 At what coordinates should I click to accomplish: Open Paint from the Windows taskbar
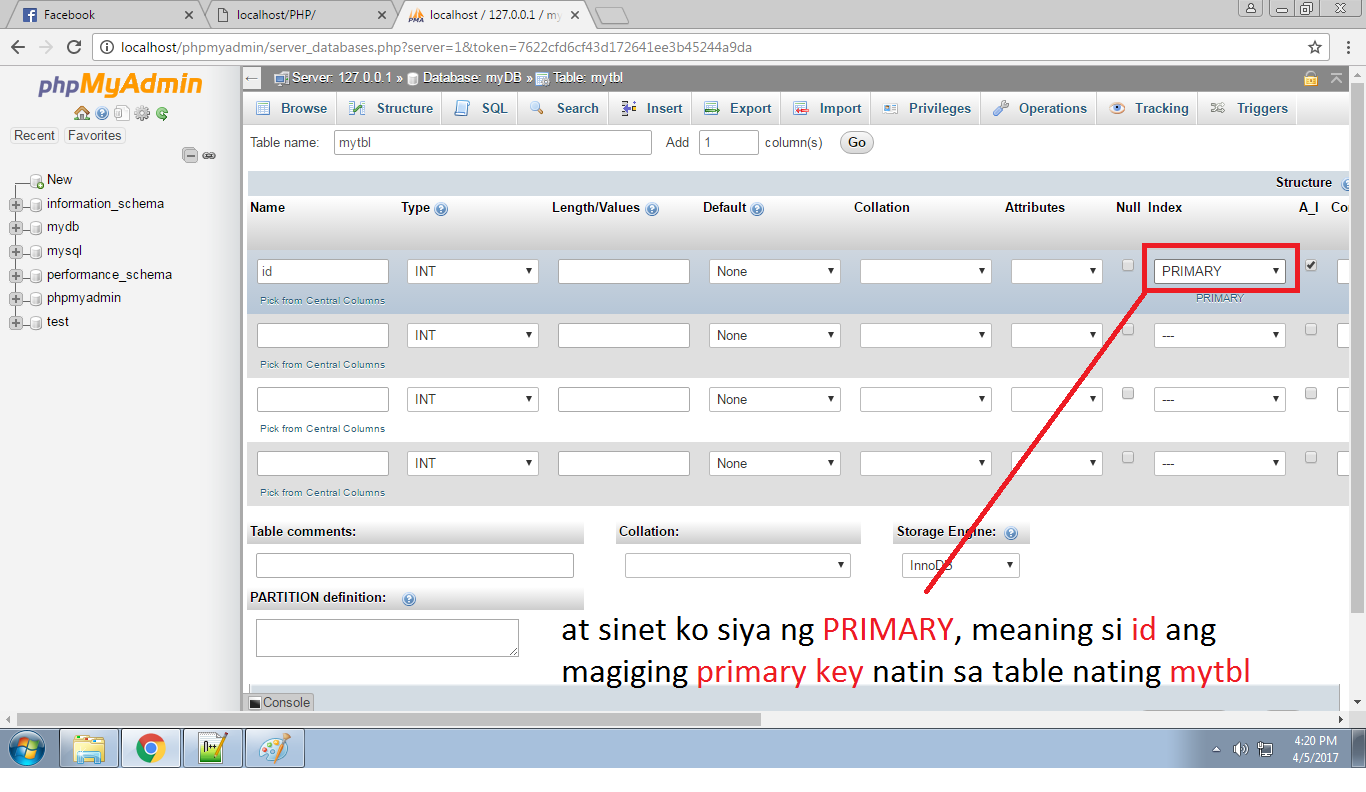[x=273, y=748]
